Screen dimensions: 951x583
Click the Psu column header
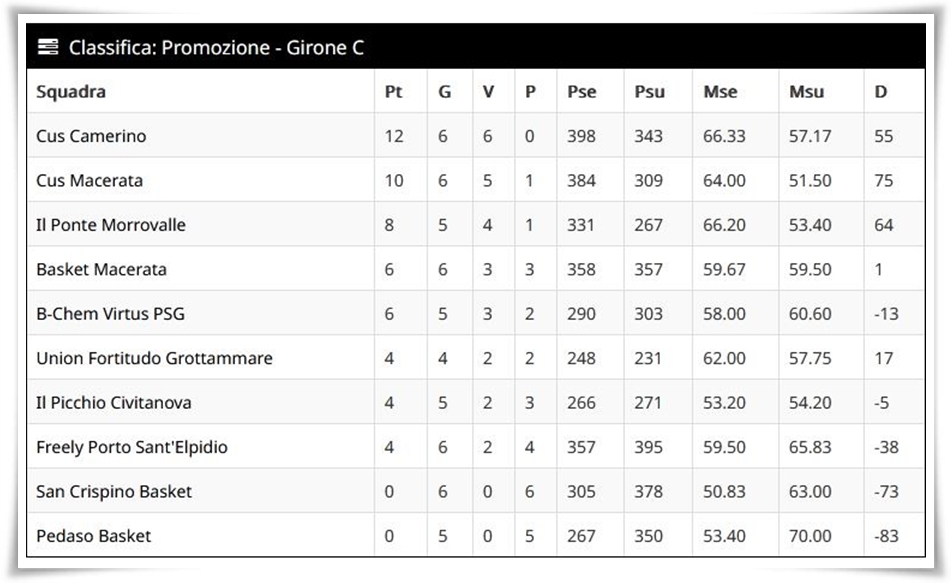pos(650,92)
